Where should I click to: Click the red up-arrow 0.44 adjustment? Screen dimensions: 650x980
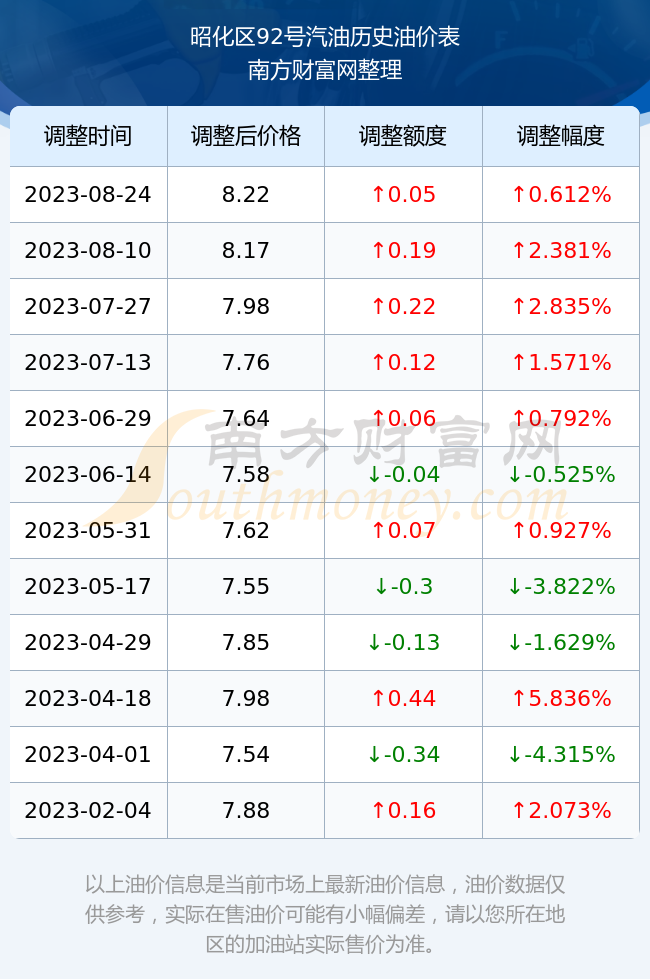coord(403,698)
